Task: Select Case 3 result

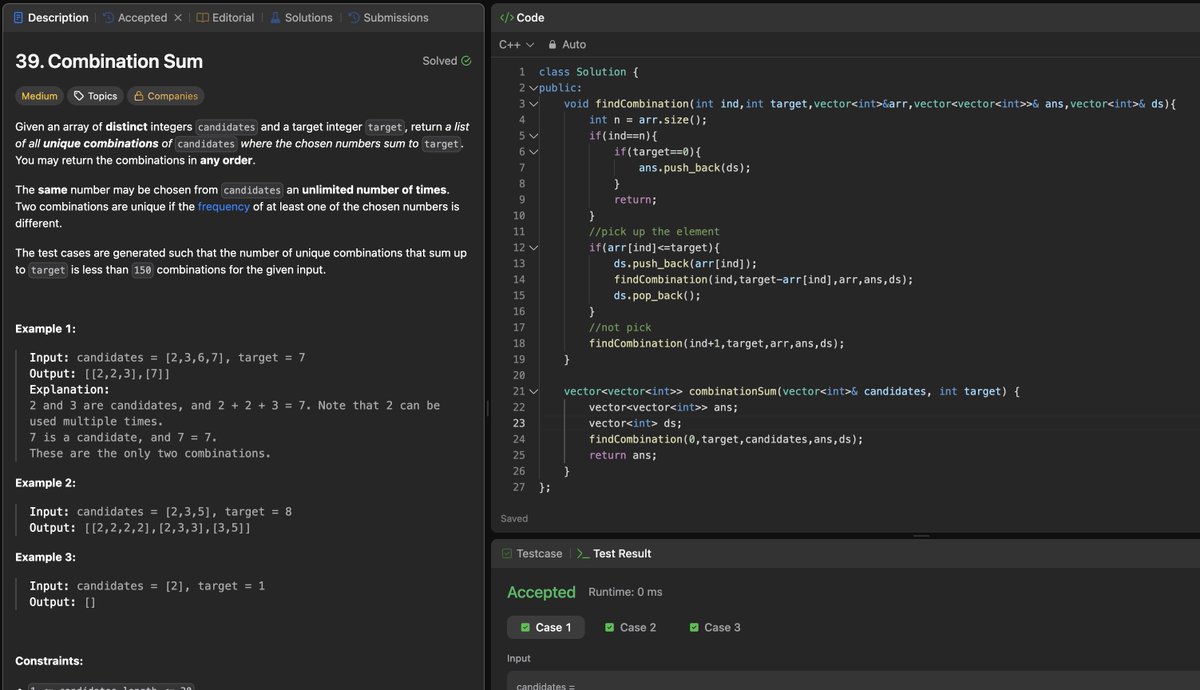Action: [715, 627]
